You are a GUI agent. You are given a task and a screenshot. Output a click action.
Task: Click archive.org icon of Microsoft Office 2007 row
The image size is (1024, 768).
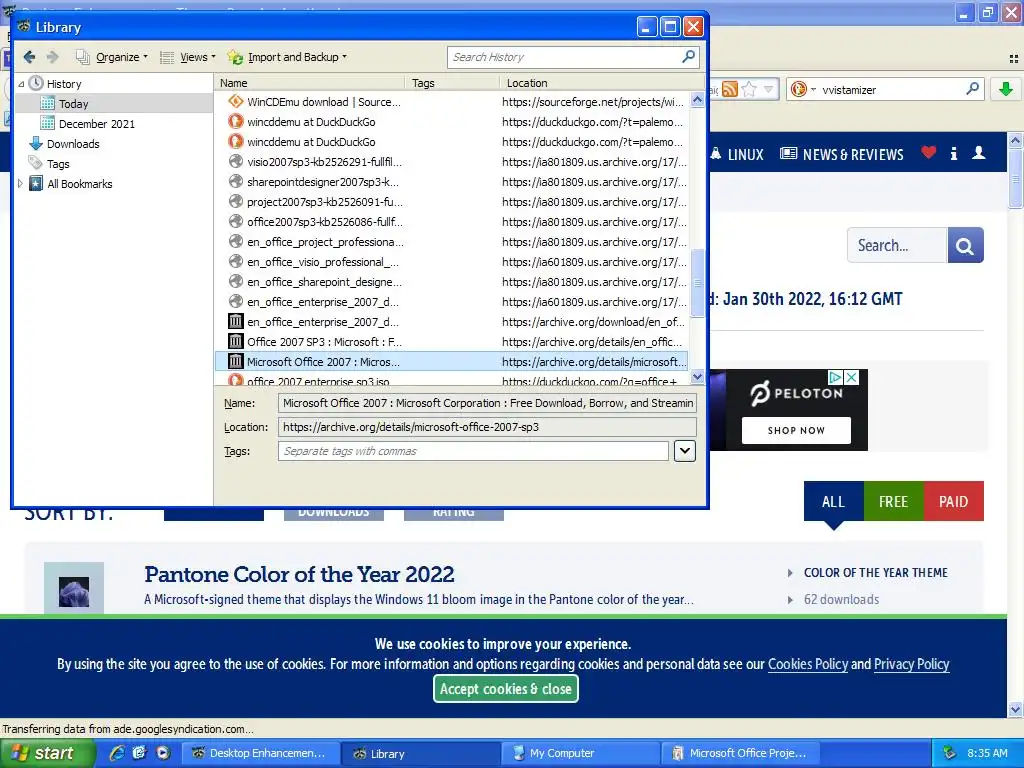(235, 361)
